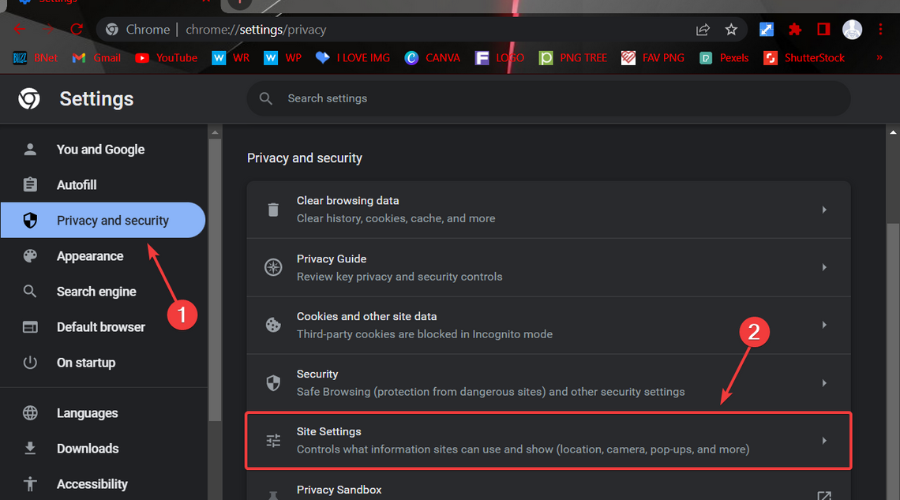Click the sliders icon for Site Settings
This screenshot has width=900, height=500.
(x=273, y=440)
